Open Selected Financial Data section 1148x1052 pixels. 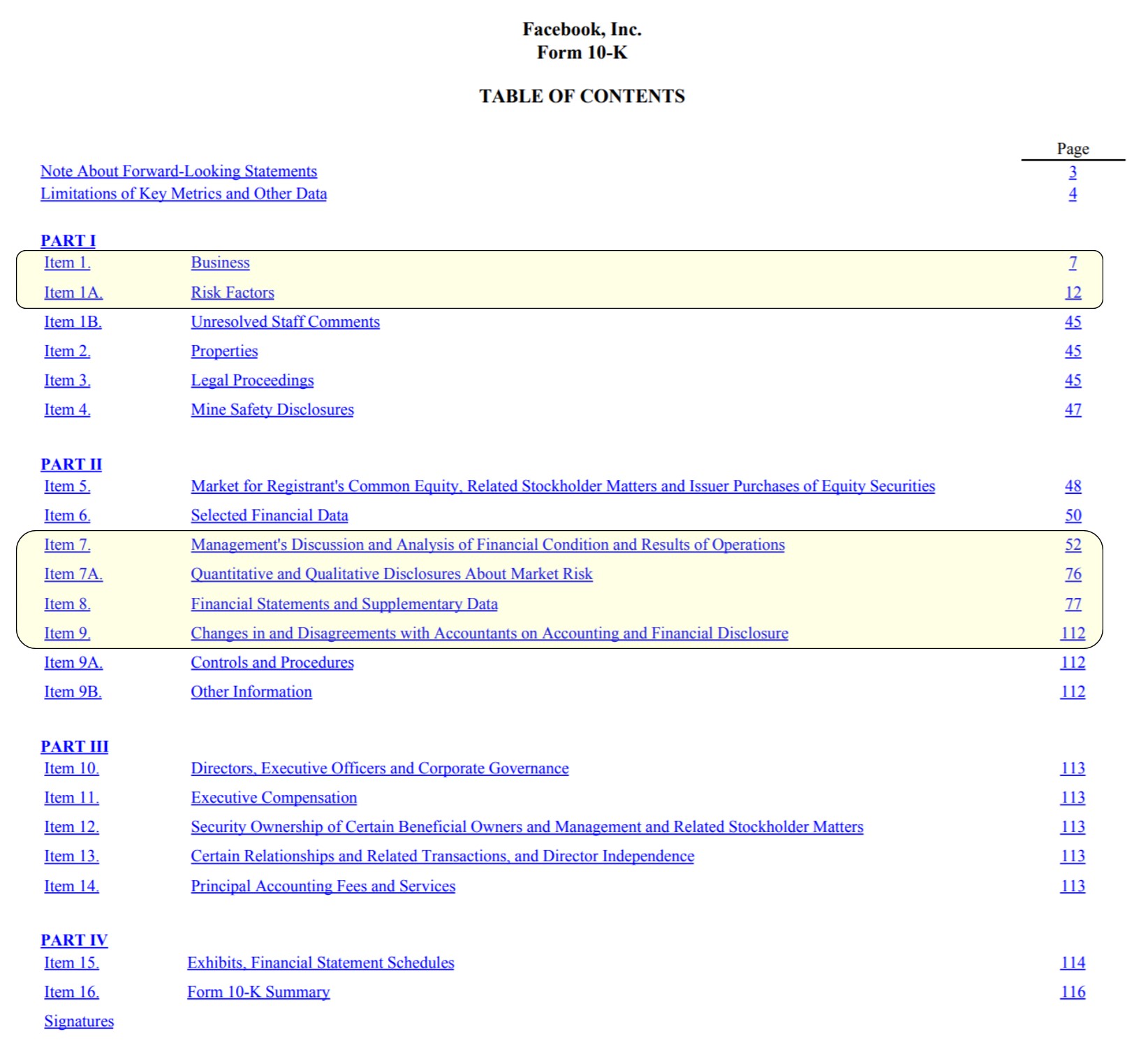click(270, 516)
